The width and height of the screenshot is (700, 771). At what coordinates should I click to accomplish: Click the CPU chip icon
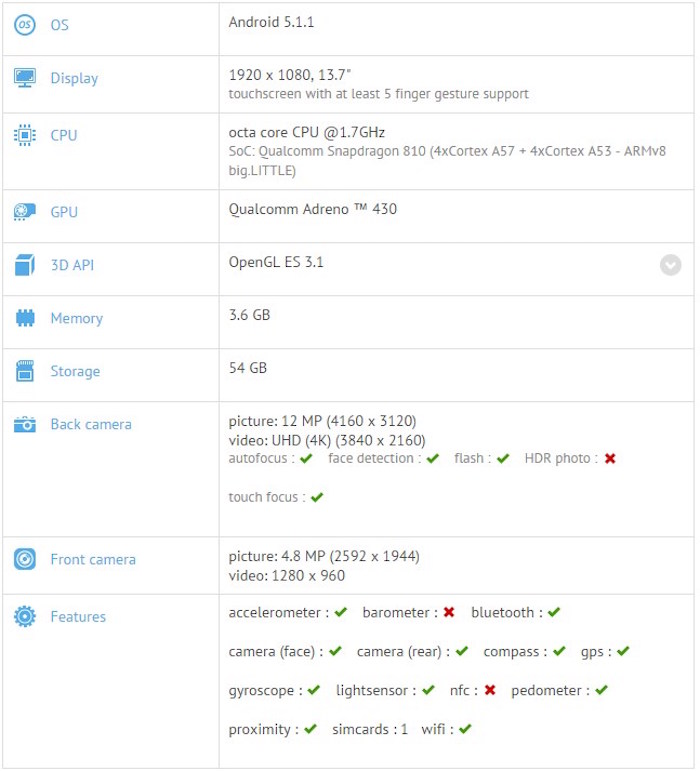[25, 135]
